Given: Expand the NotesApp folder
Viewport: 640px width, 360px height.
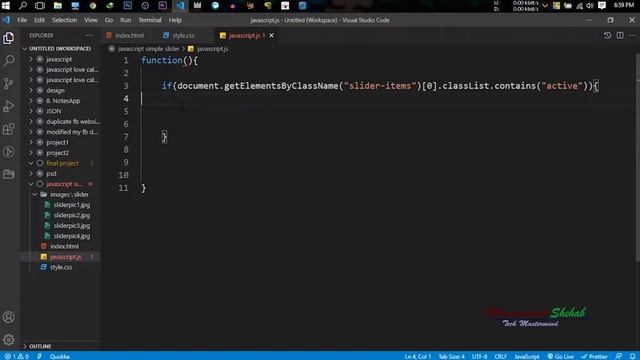Looking at the screenshot, I should tap(63, 101).
